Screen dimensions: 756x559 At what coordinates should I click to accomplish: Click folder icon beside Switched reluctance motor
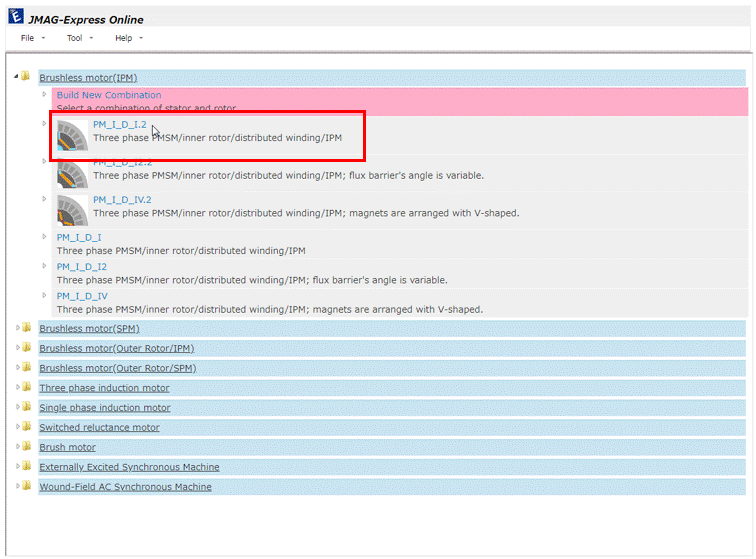click(x=27, y=427)
